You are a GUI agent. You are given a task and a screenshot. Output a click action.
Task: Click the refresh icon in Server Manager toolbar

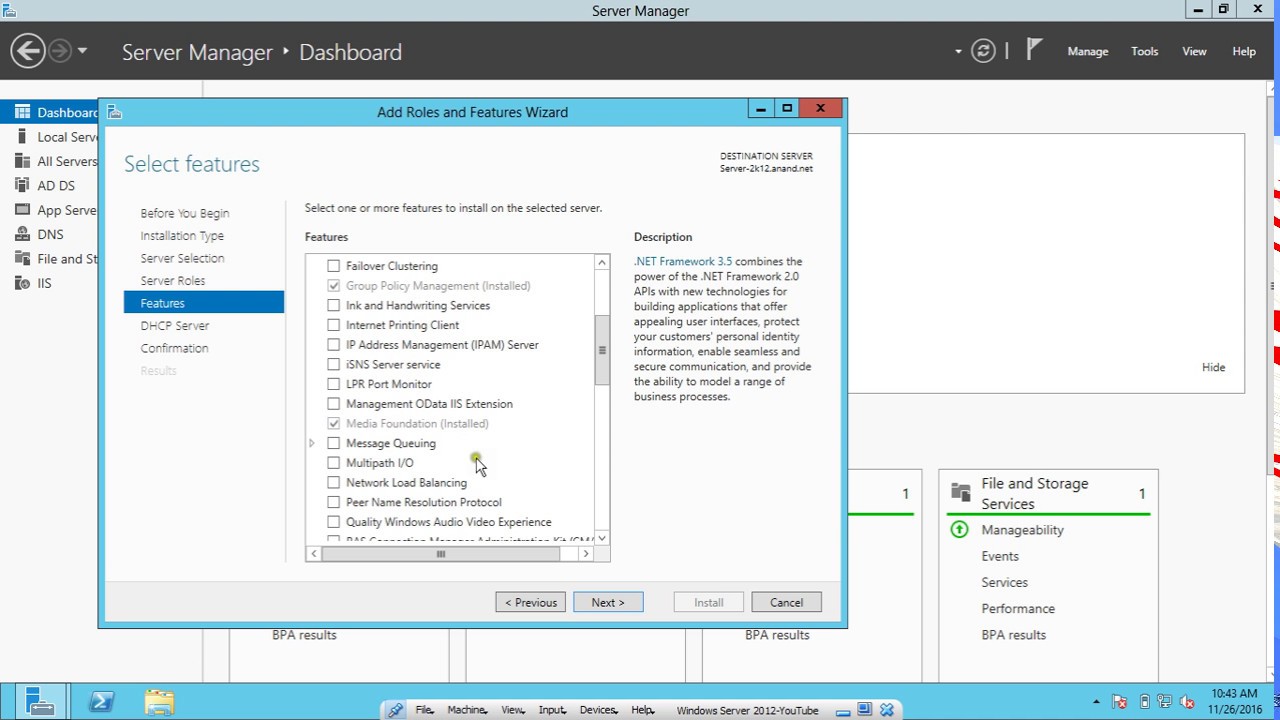coord(982,50)
